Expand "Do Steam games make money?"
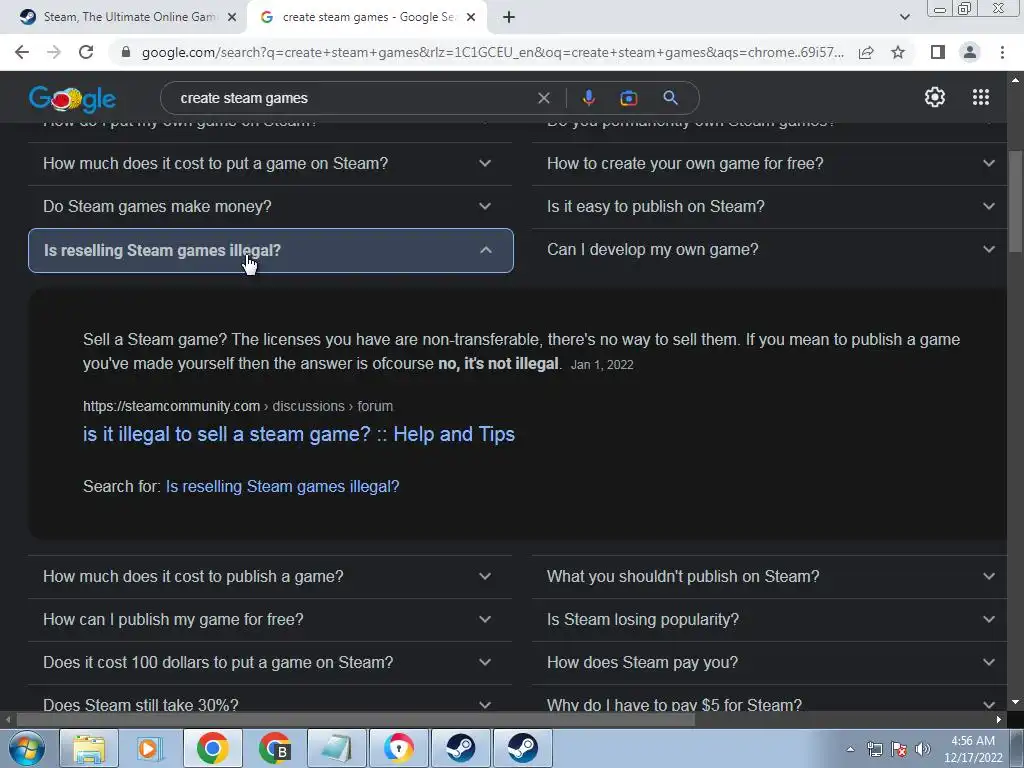The width and height of the screenshot is (1024, 768). 270,206
